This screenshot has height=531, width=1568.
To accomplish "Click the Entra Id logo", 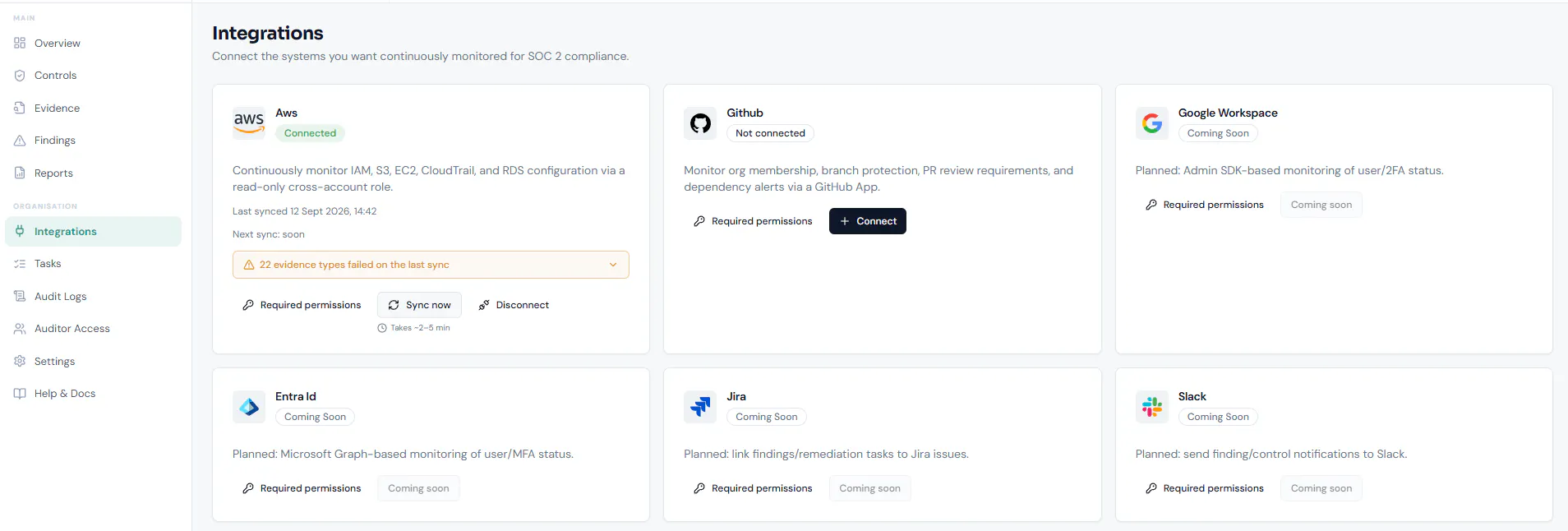I will coord(249,407).
